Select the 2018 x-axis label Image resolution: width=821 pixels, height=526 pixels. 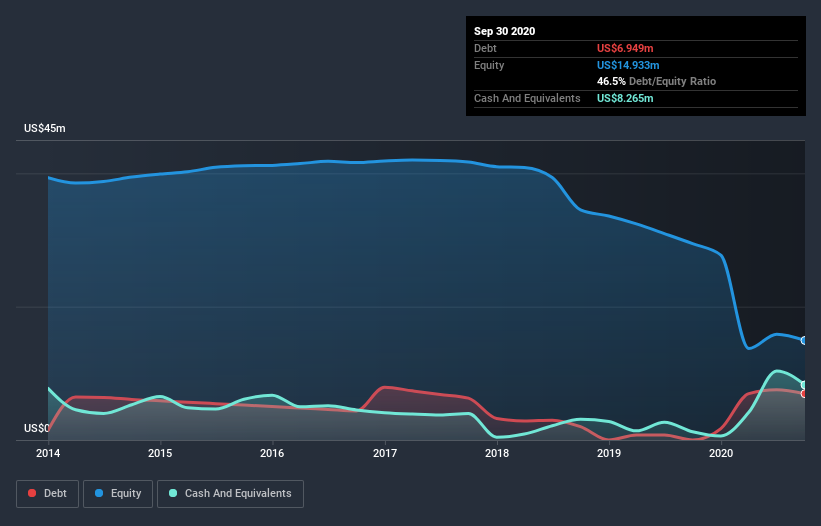(x=497, y=453)
